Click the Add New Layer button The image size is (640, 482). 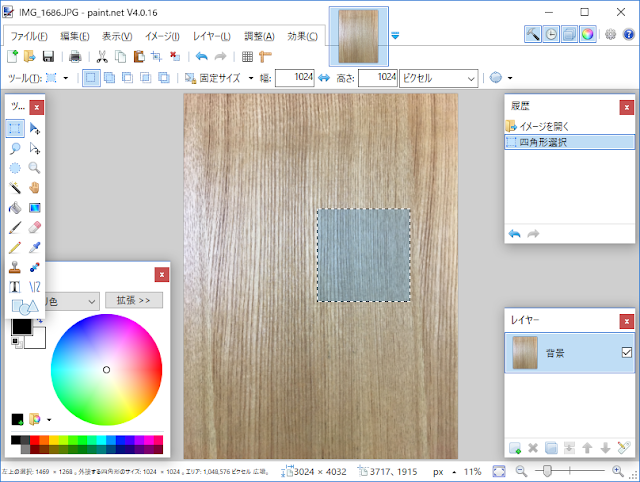point(515,448)
